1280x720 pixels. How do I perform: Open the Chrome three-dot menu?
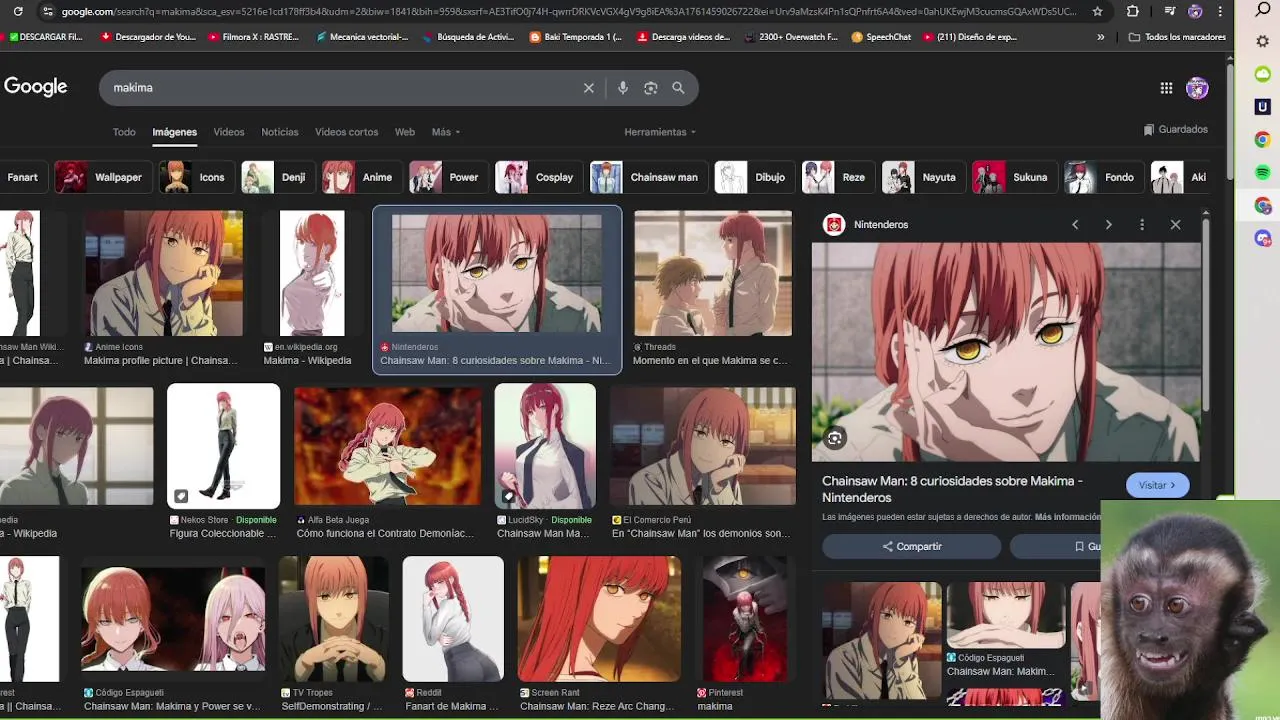(1220, 11)
